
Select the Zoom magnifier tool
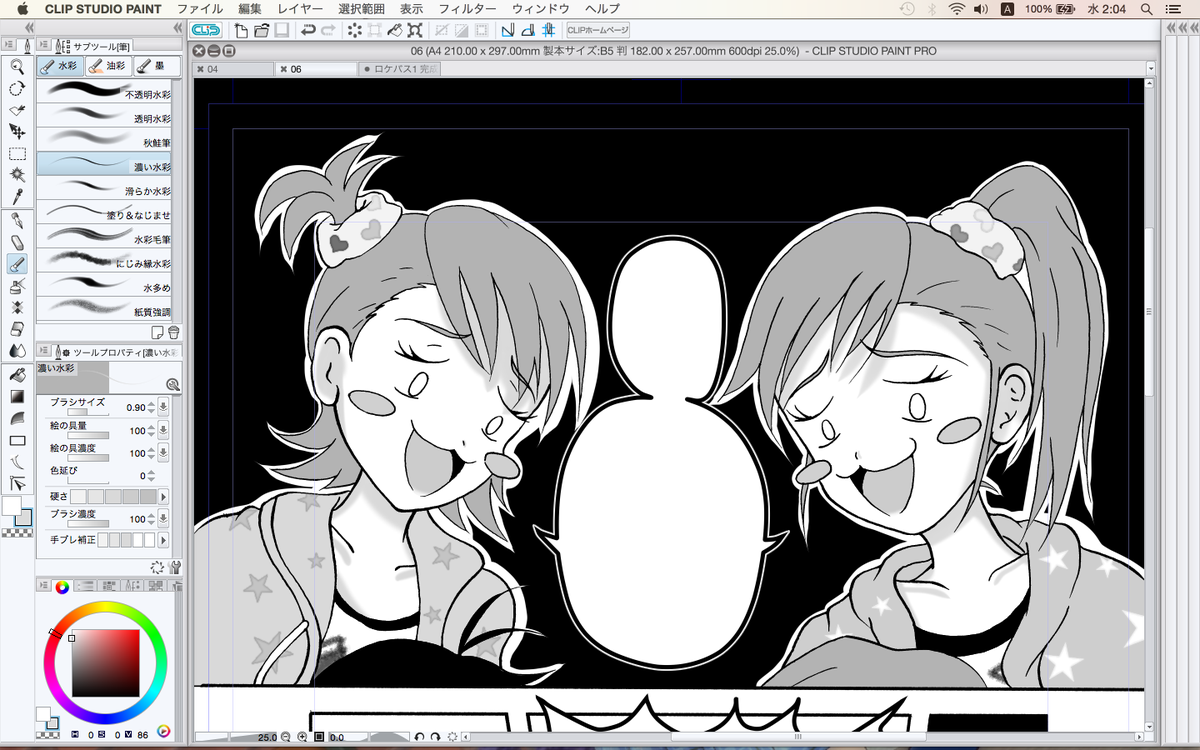pos(17,67)
